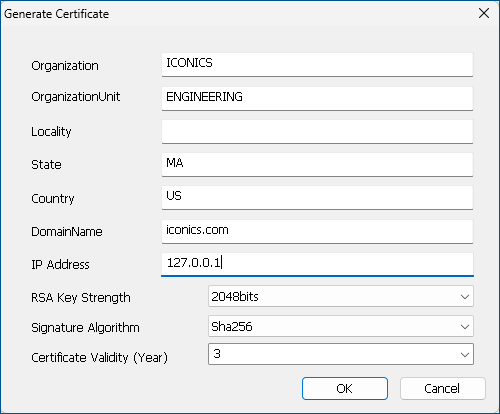Open the Certificate Validity (Year) dropdown
The image size is (500, 414).
[341, 354]
